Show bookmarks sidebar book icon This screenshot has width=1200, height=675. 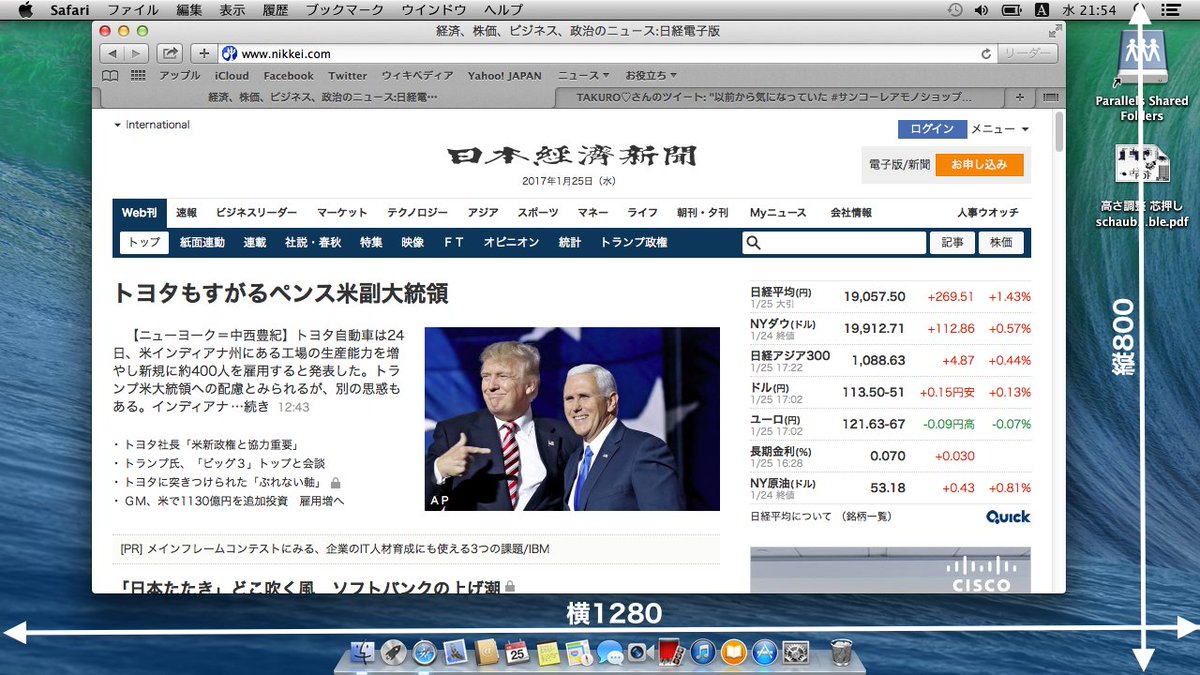coord(111,76)
